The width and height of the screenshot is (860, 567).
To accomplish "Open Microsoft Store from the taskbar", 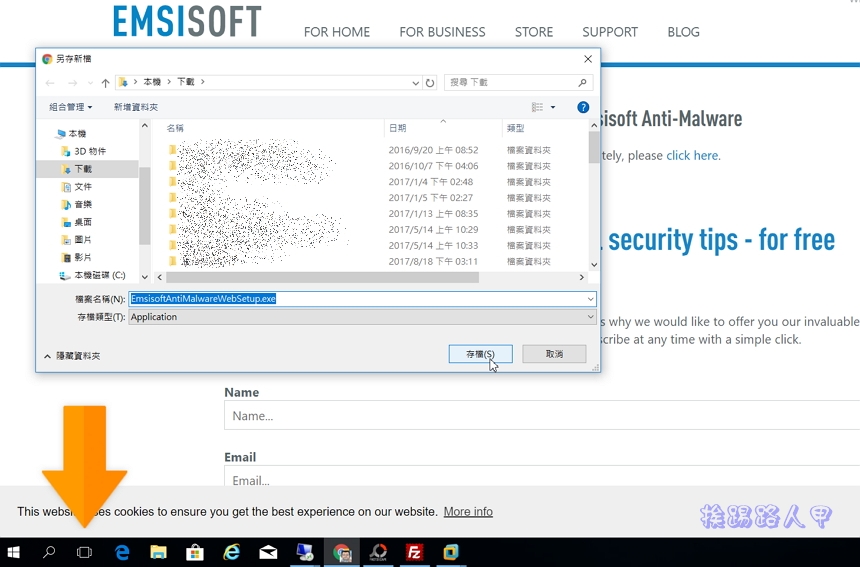I will [x=195, y=552].
